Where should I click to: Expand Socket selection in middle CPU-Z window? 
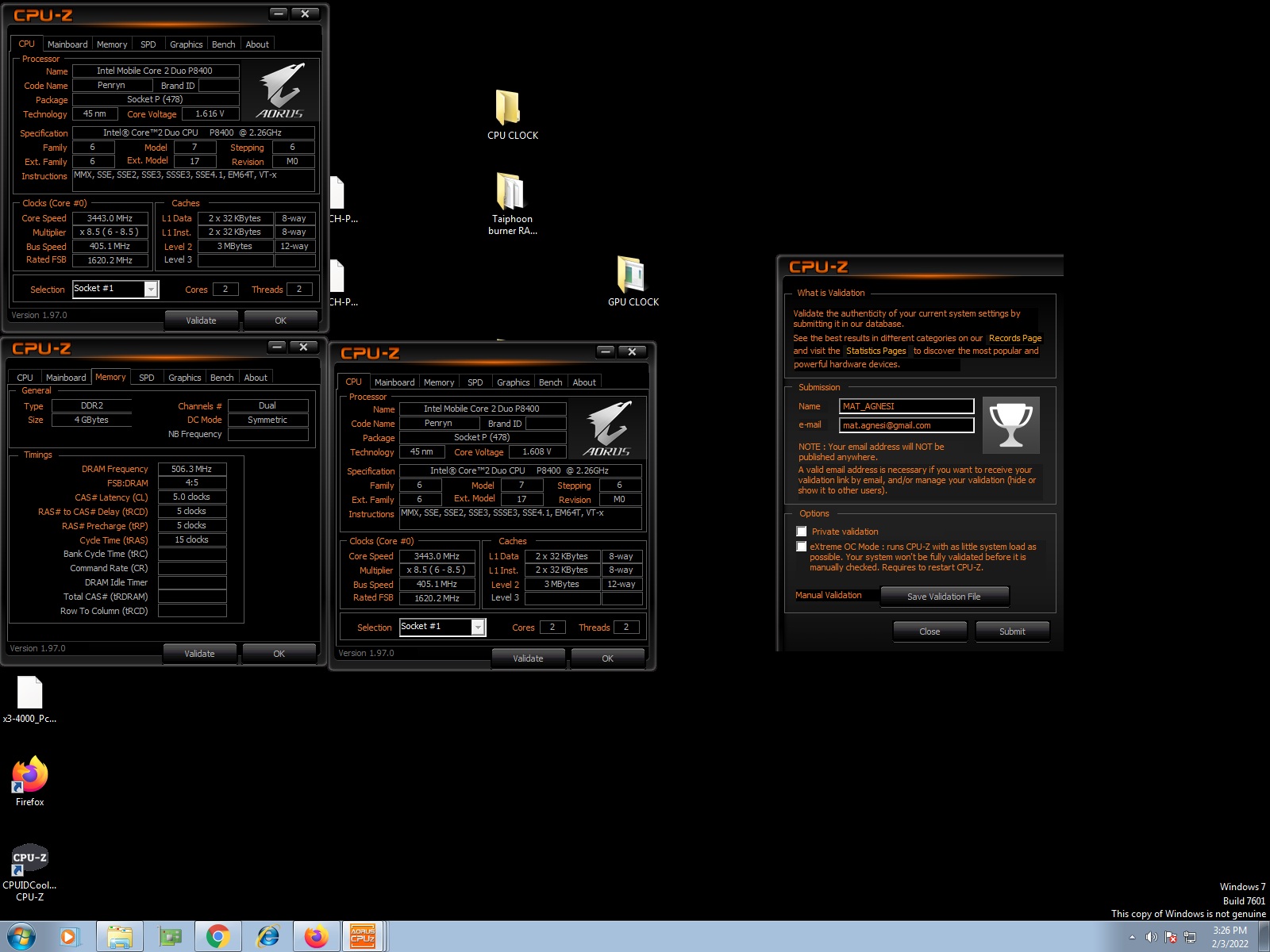[477, 628]
